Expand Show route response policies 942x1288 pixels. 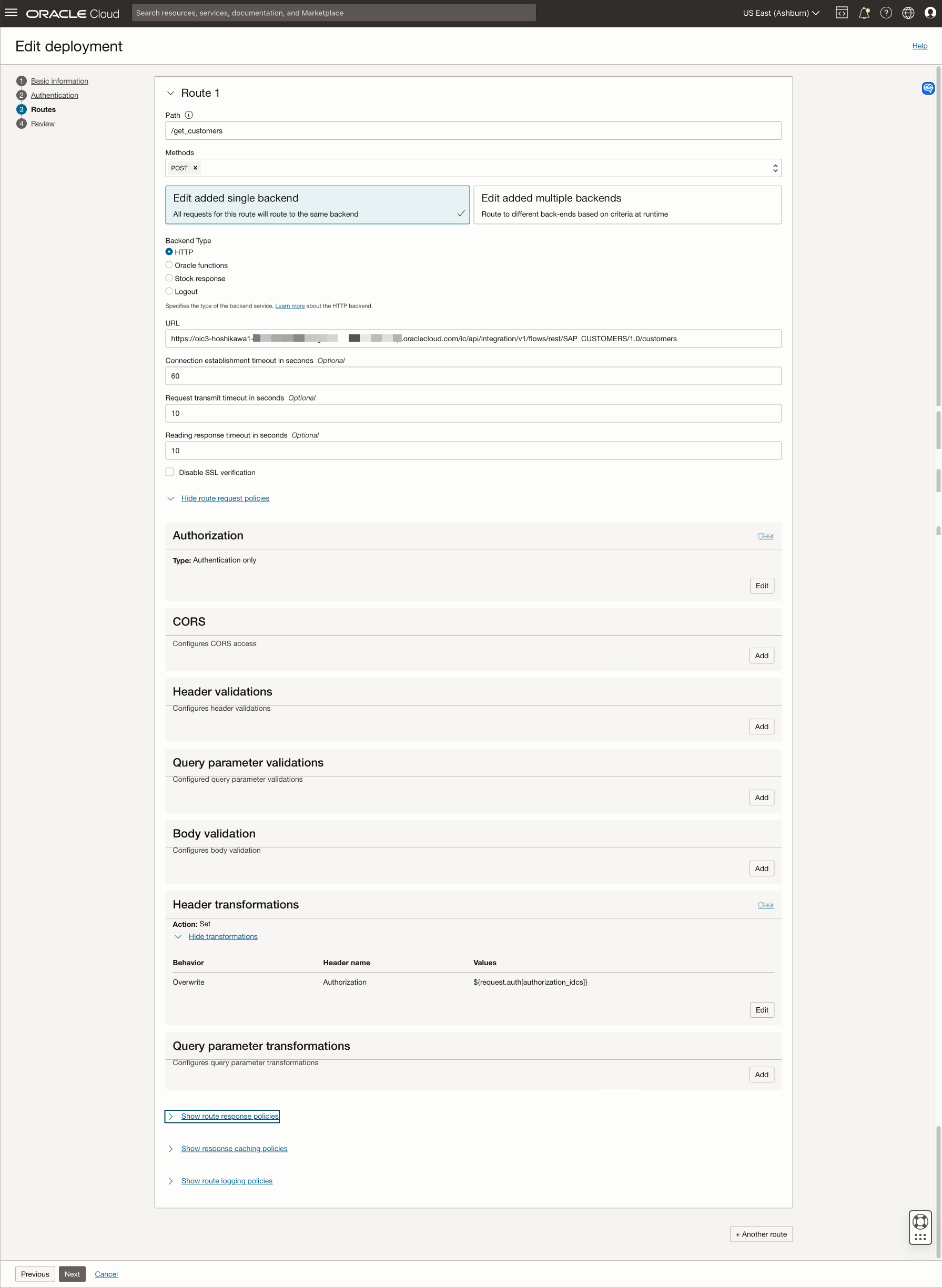coord(229,1116)
